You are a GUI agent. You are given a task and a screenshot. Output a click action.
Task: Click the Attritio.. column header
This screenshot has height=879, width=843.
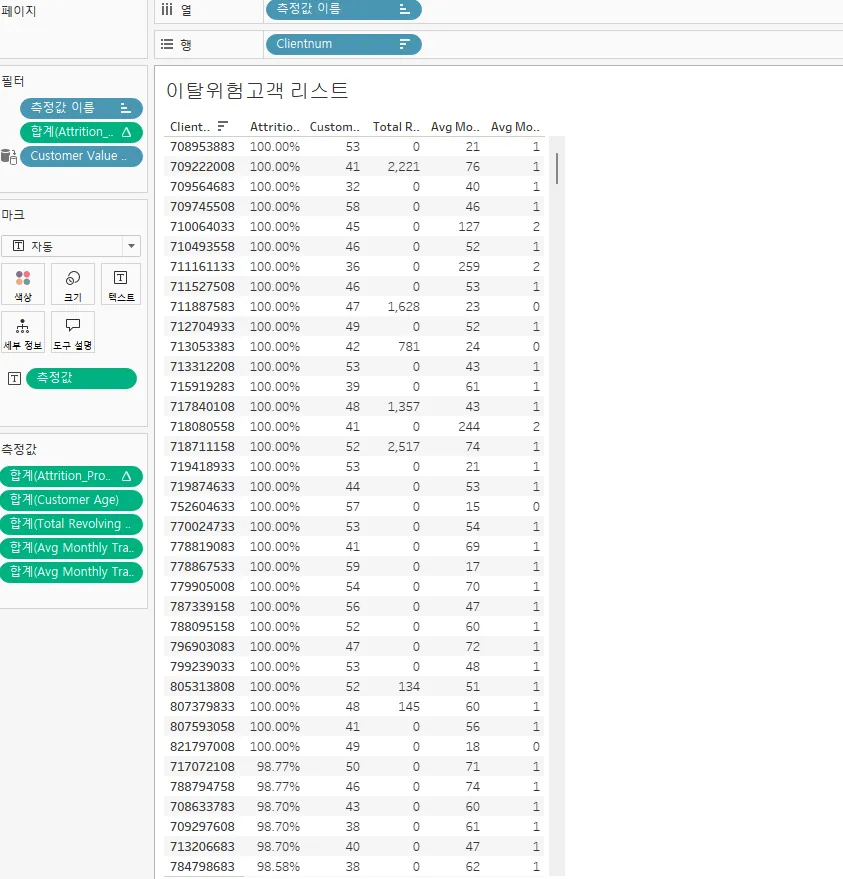[x=275, y=127]
